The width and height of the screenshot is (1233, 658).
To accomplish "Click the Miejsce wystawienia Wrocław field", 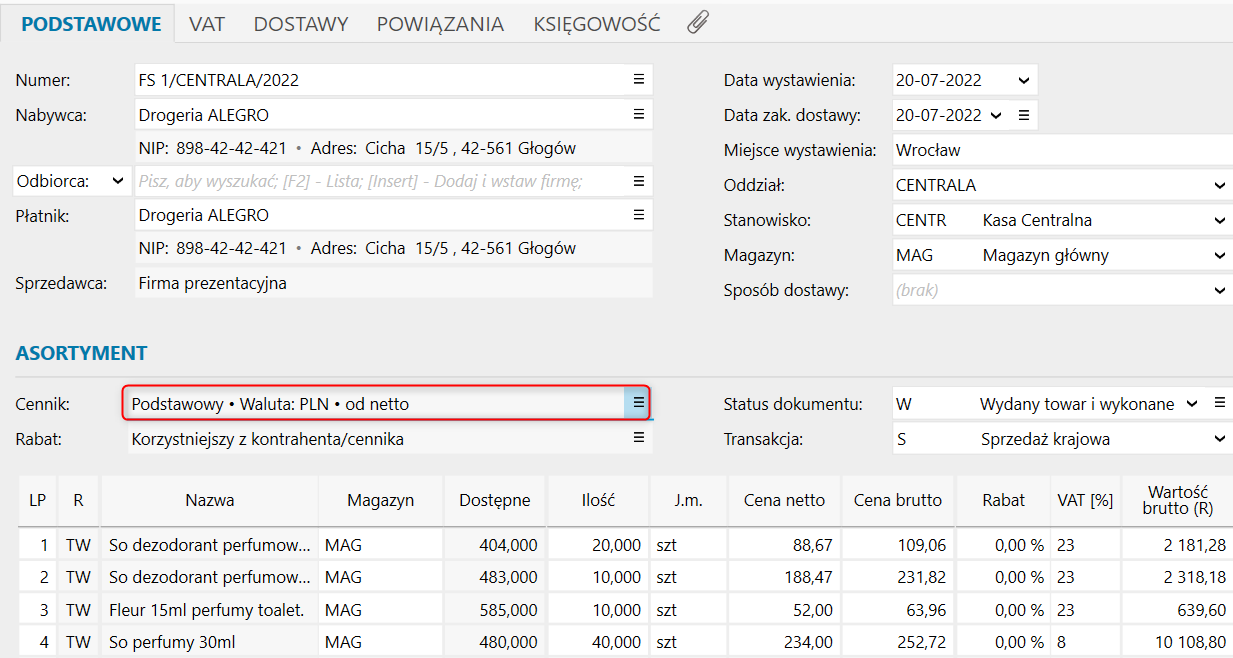I will tap(1060, 151).
